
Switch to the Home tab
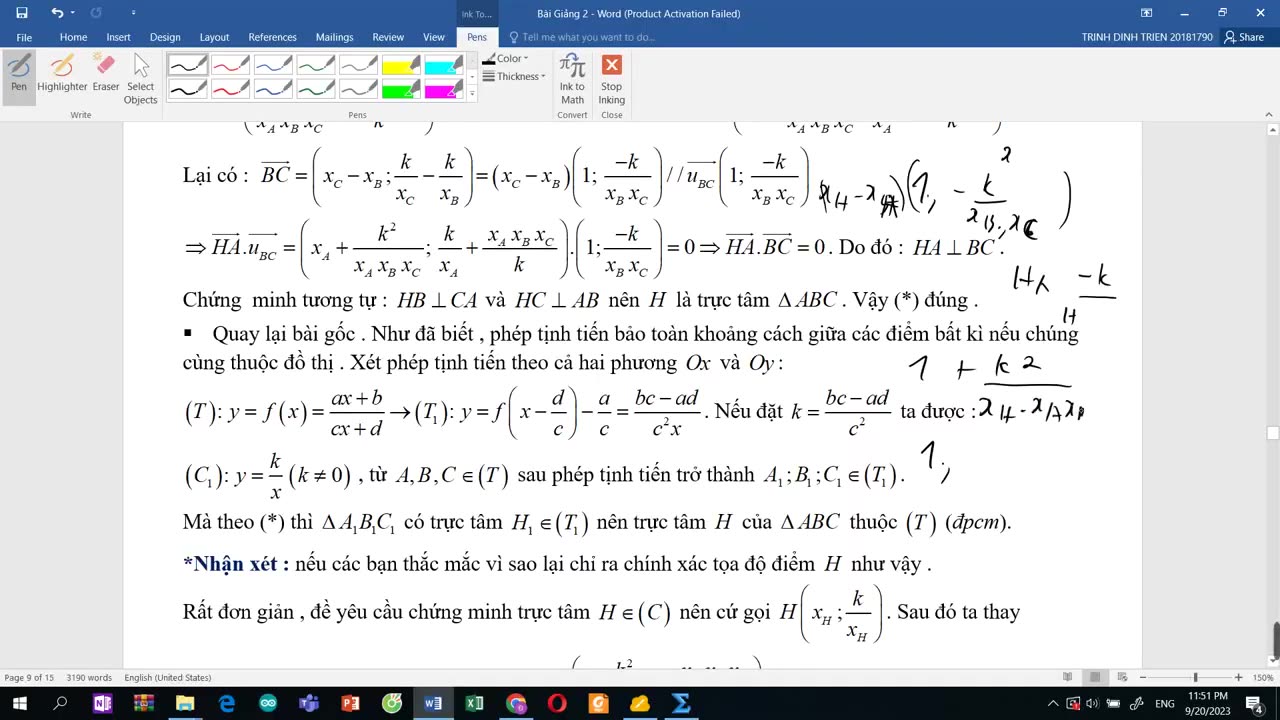pyautogui.click(x=73, y=37)
